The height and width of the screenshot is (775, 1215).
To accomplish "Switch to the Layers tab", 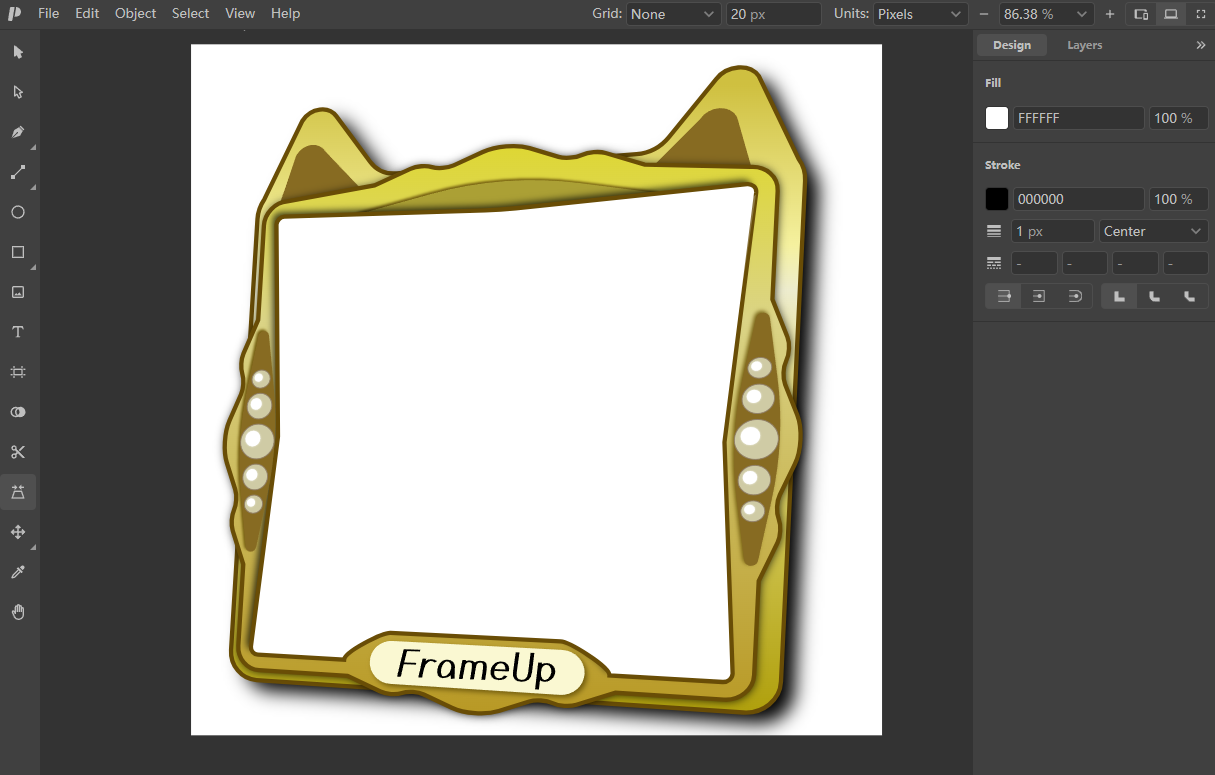I will point(1084,45).
